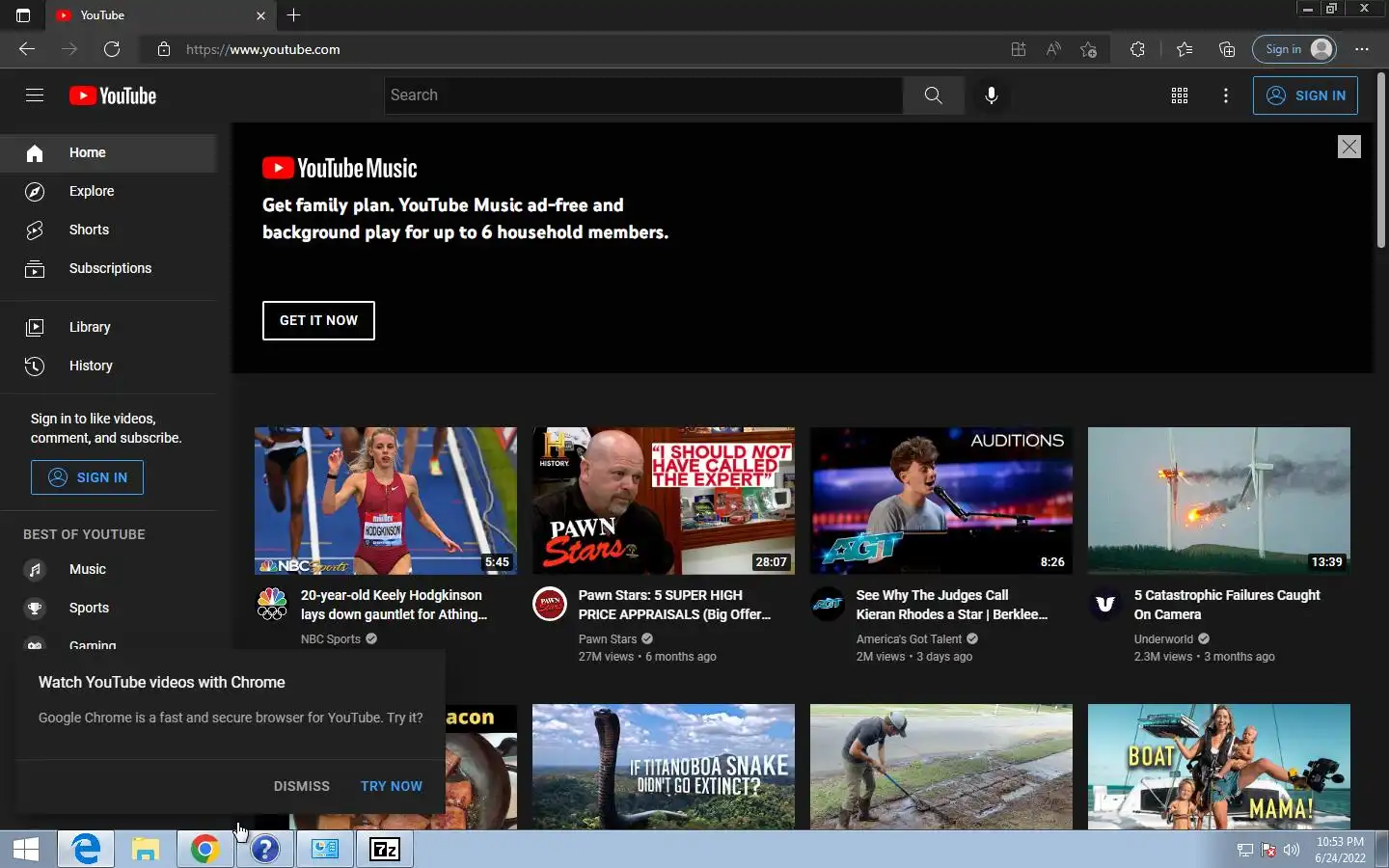Click Underworld channel name
This screenshot has width=1389, height=868.
1163,639
